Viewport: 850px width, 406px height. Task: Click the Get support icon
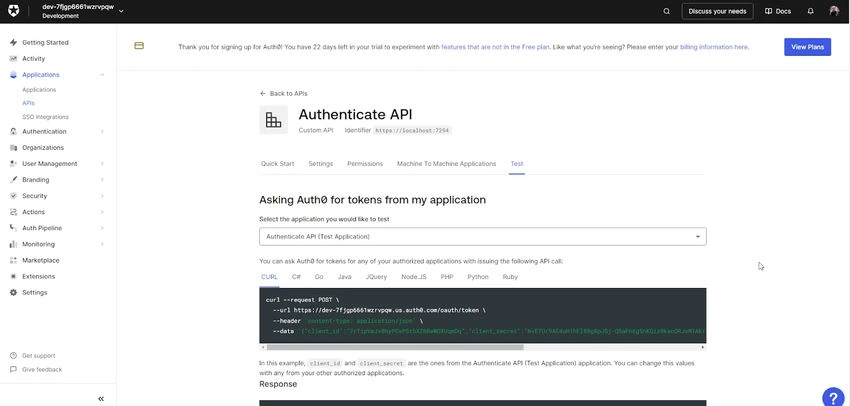tap(14, 356)
